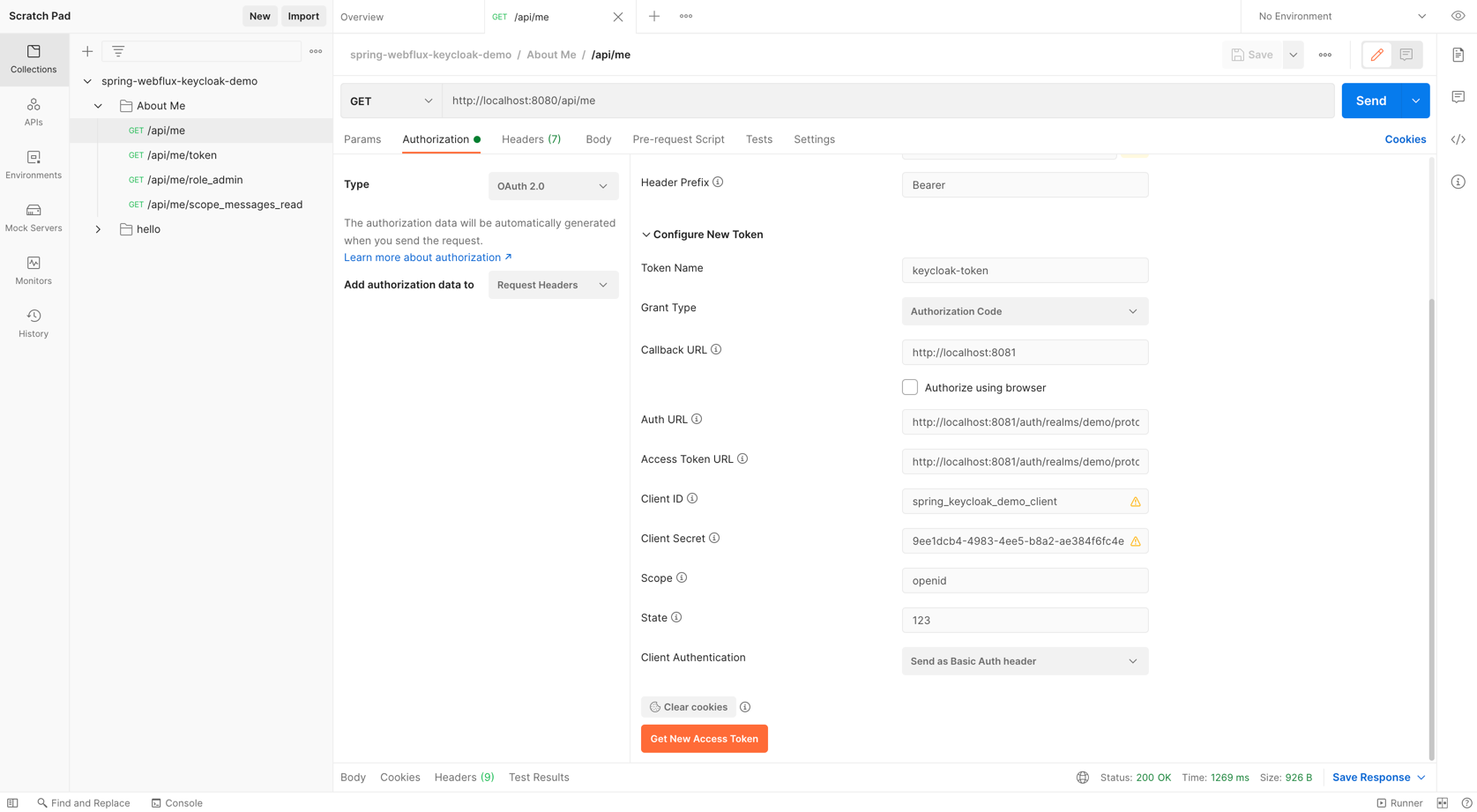Open the Mock Servers panel

coord(34,218)
